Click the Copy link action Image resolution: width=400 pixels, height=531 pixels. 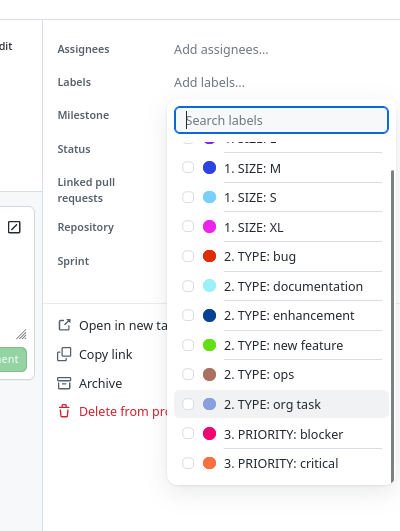click(x=106, y=355)
